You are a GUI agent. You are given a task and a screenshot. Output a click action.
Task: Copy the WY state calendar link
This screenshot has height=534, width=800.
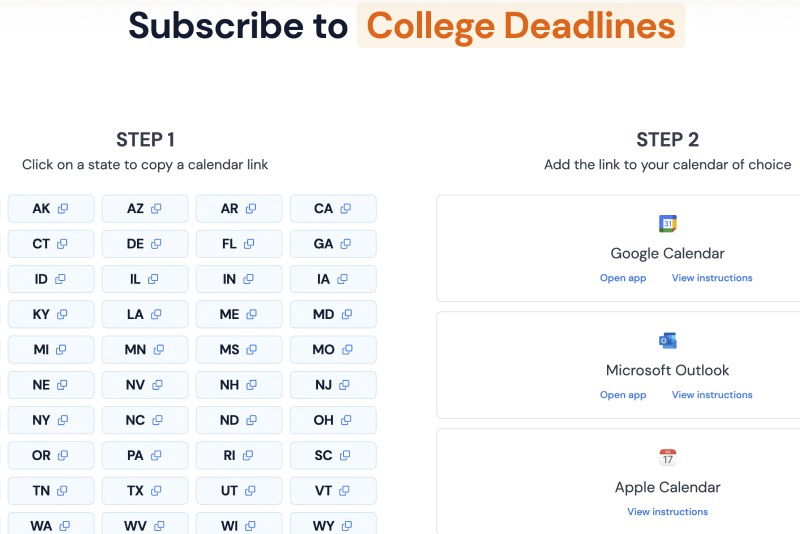tap(333, 525)
